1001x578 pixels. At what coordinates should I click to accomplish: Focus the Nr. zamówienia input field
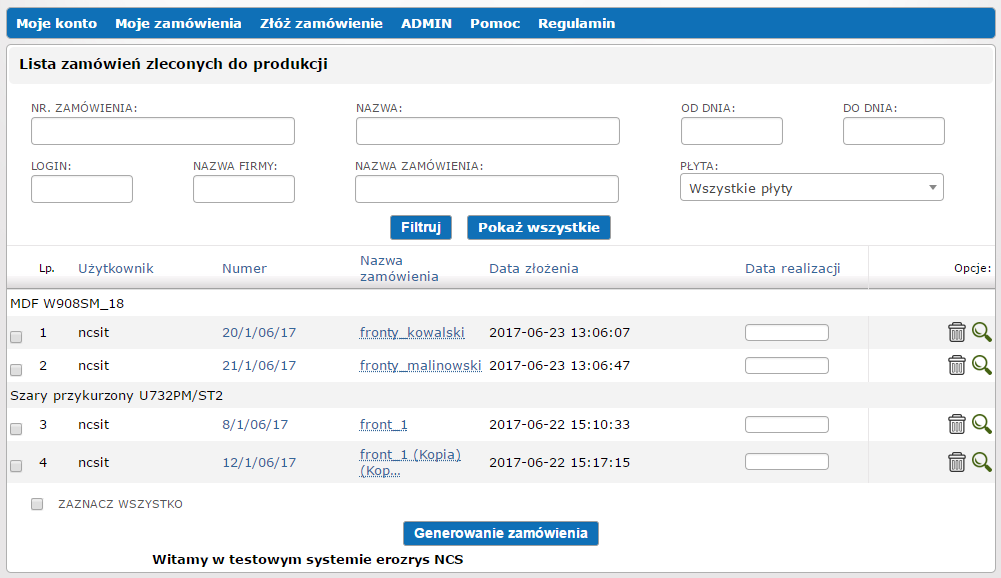coord(163,131)
